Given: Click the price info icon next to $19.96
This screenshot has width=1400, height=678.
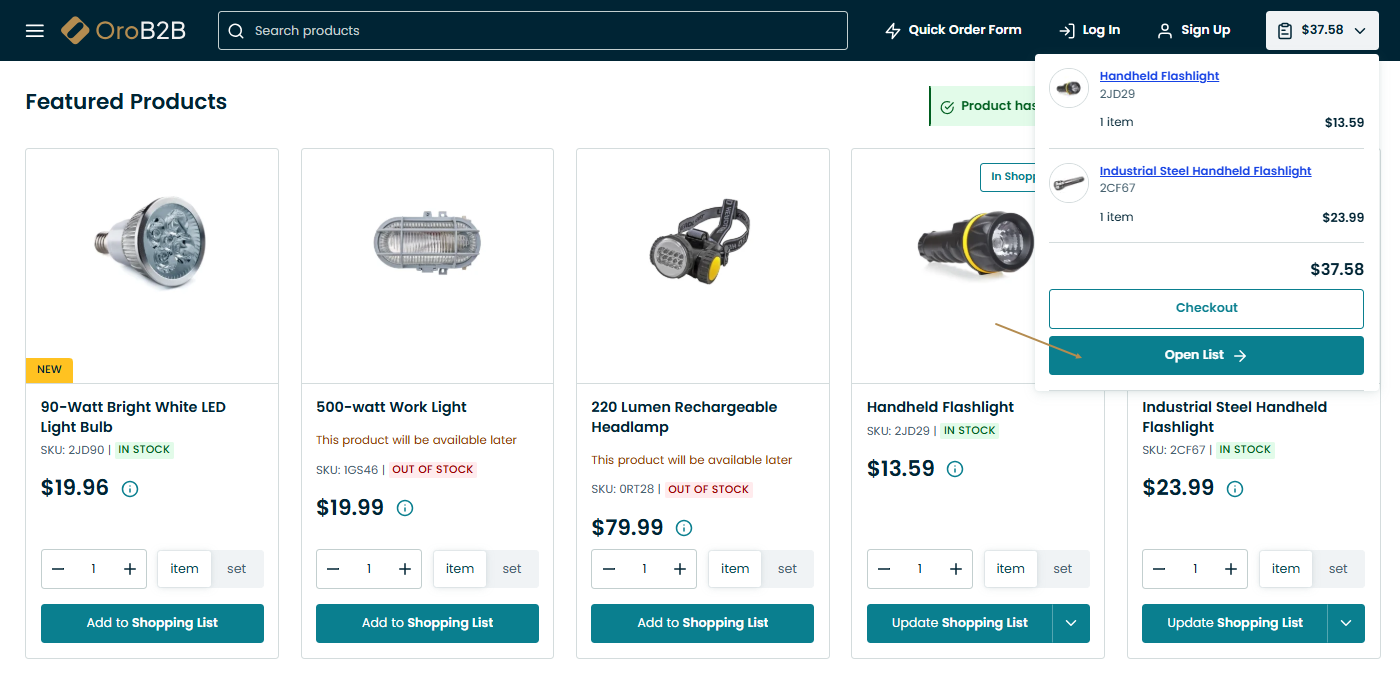Looking at the screenshot, I should 130,489.
